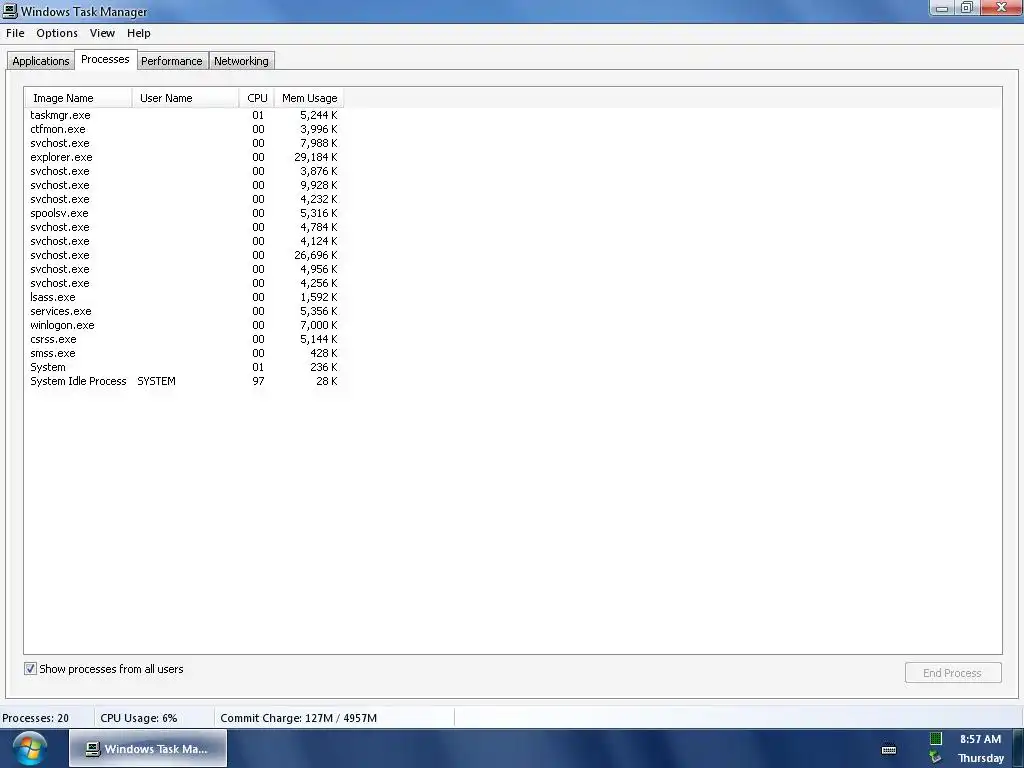
Task: Minimize the Task Manager window
Action: pyautogui.click(x=942, y=8)
